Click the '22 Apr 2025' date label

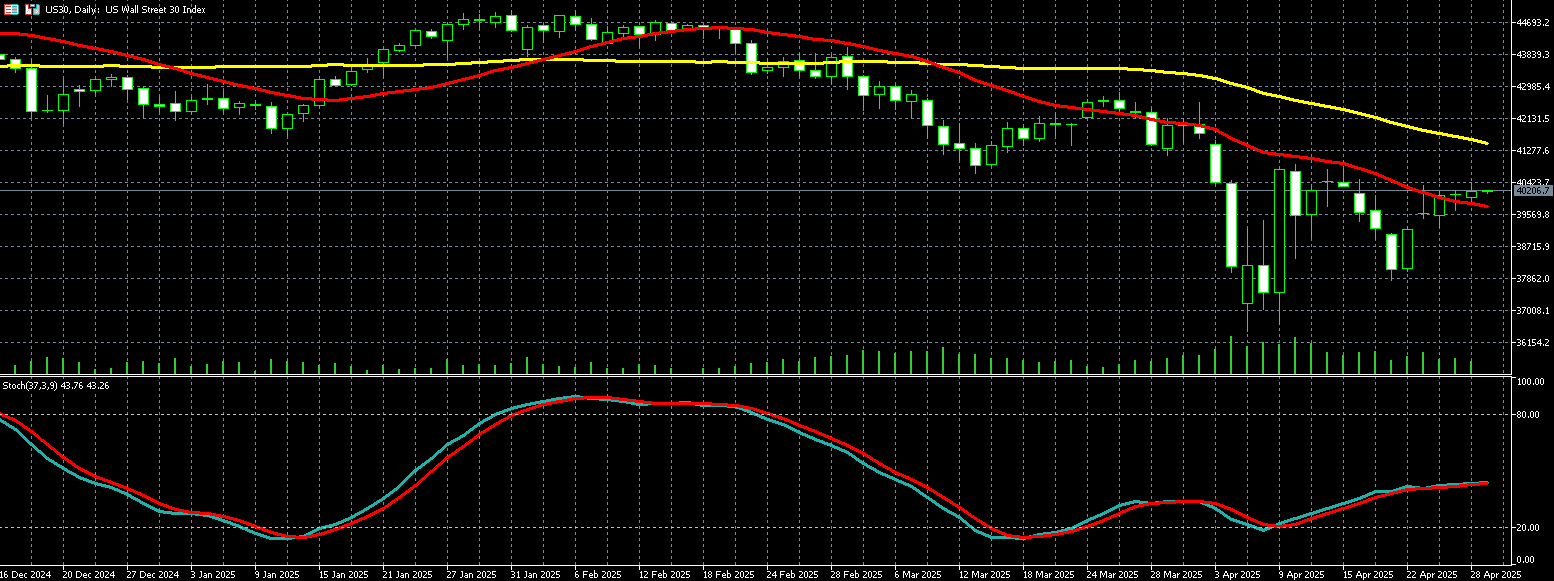tap(1432, 575)
